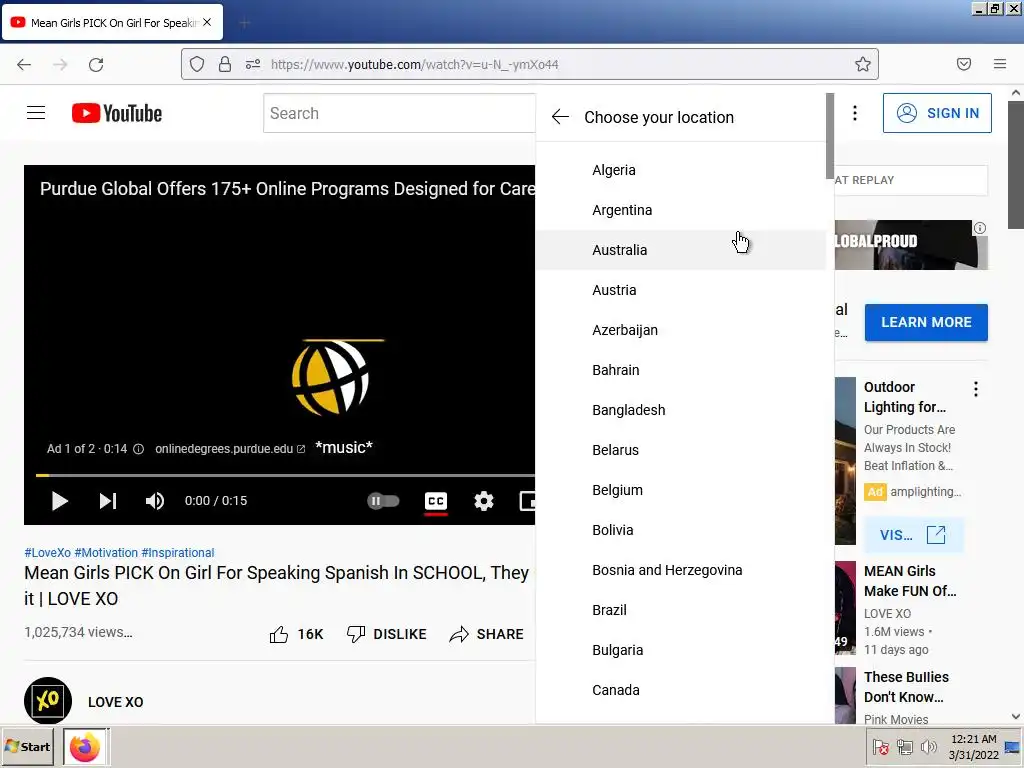Click the ad info icon on banner
This screenshot has width=1024, height=768.
[x=980, y=228]
